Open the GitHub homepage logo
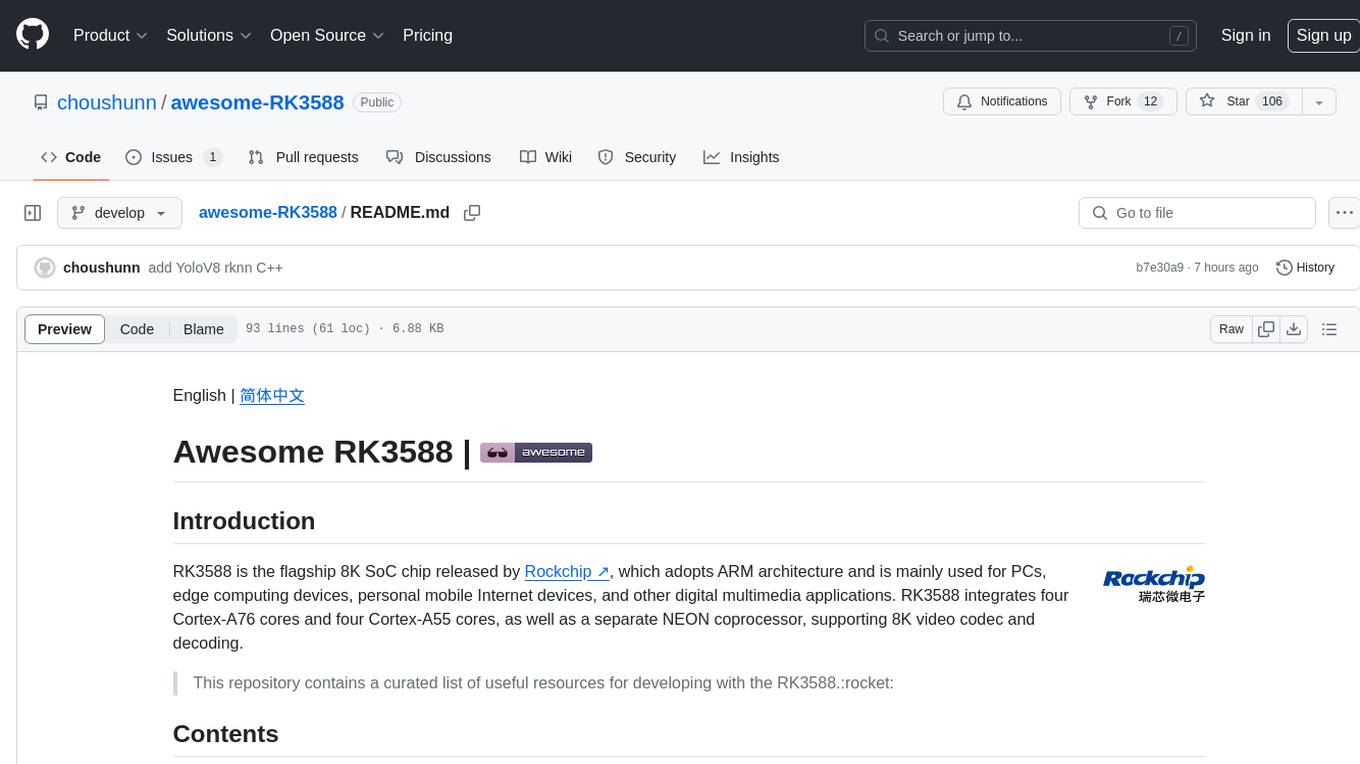 click(32, 35)
